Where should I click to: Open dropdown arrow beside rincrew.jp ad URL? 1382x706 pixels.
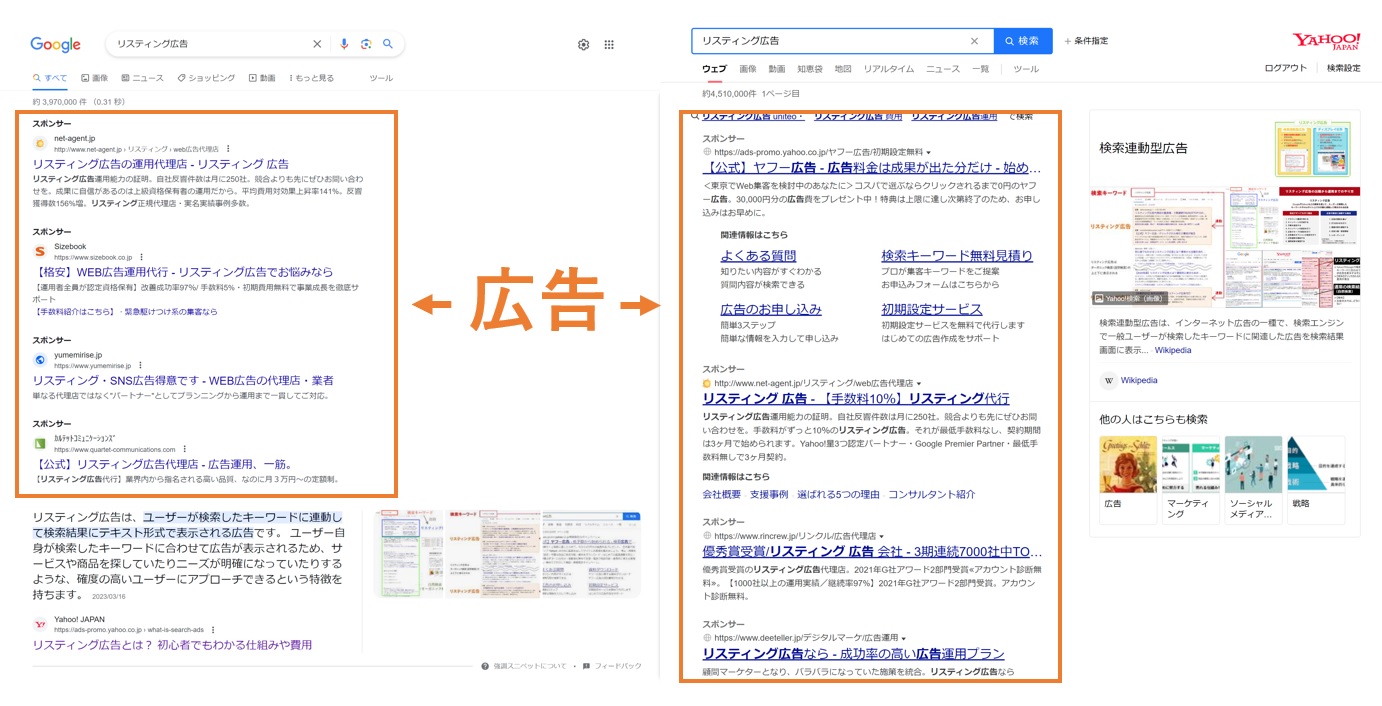(x=881, y=537)
